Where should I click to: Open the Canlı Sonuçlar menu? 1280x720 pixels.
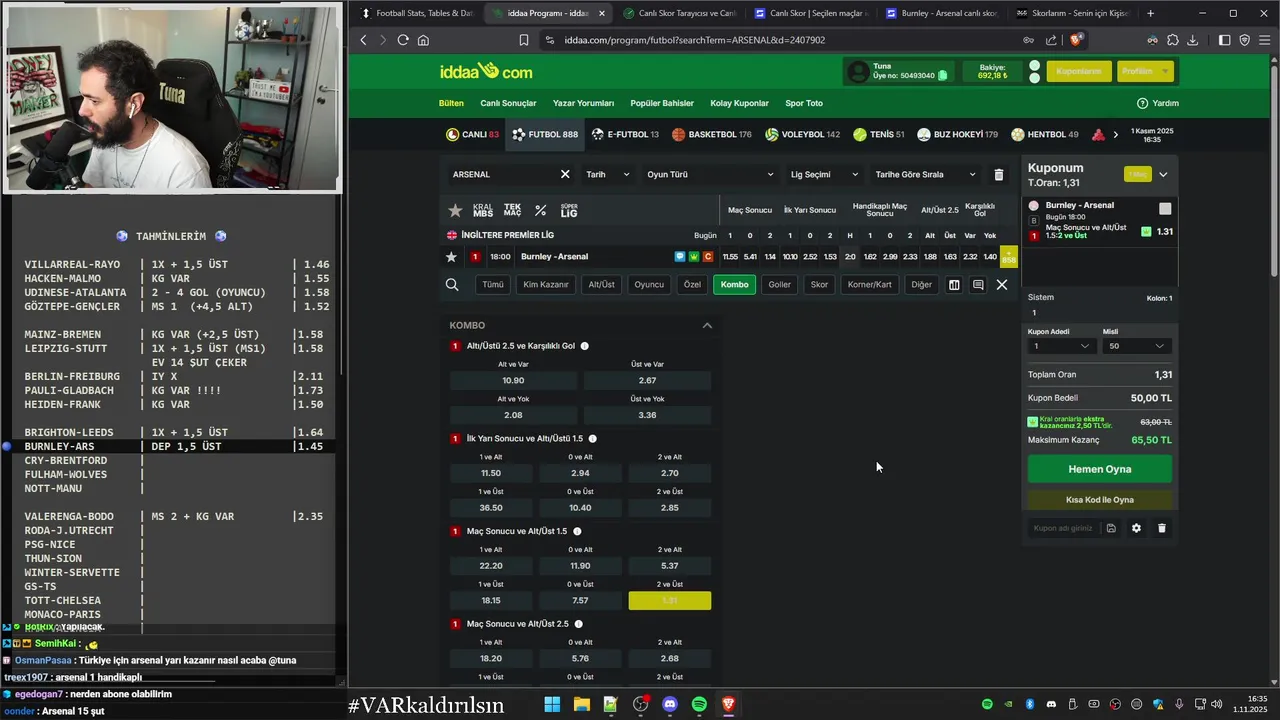tap(508, 103)
